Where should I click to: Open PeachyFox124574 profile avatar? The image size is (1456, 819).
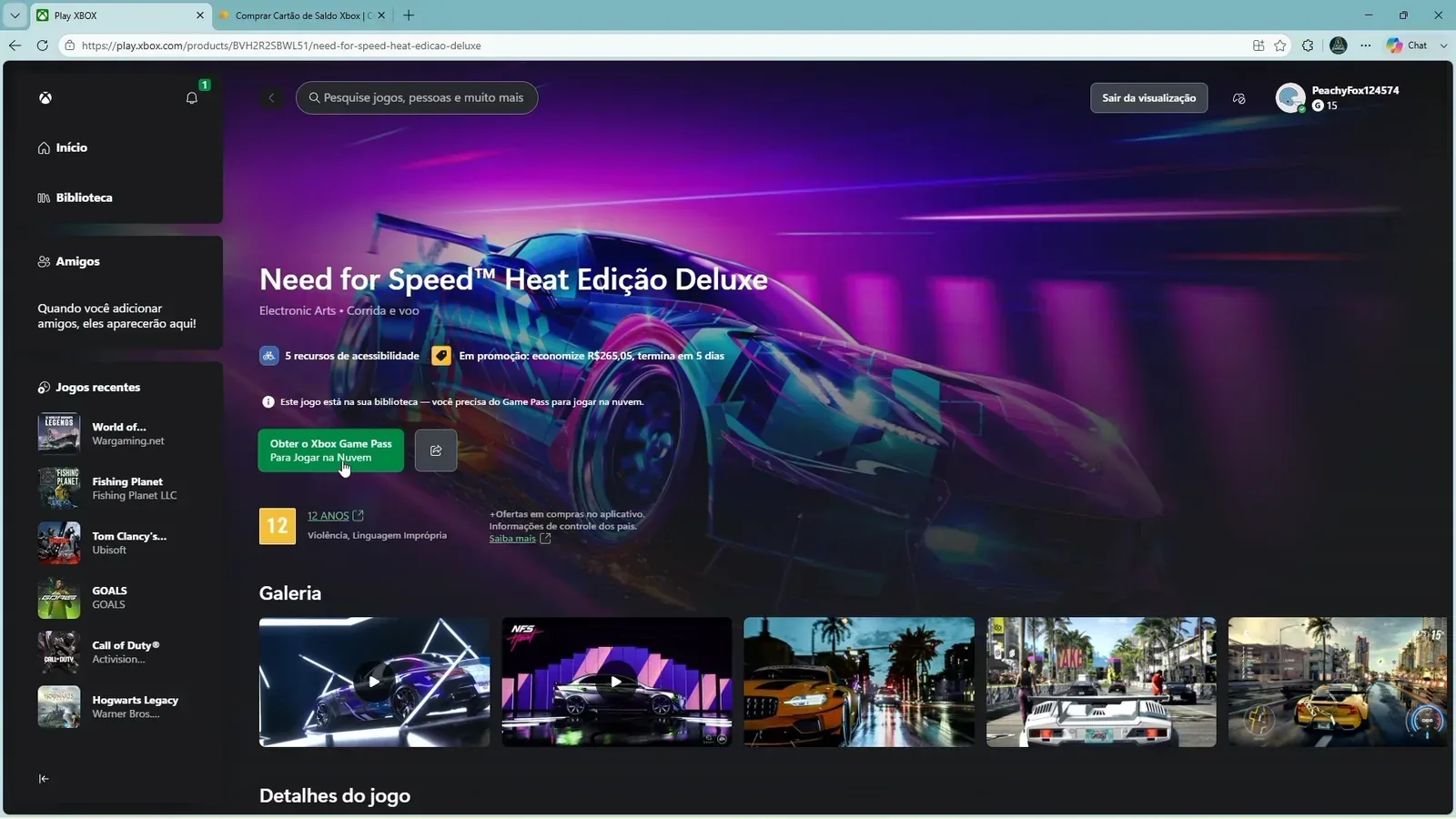point(1290,97)
